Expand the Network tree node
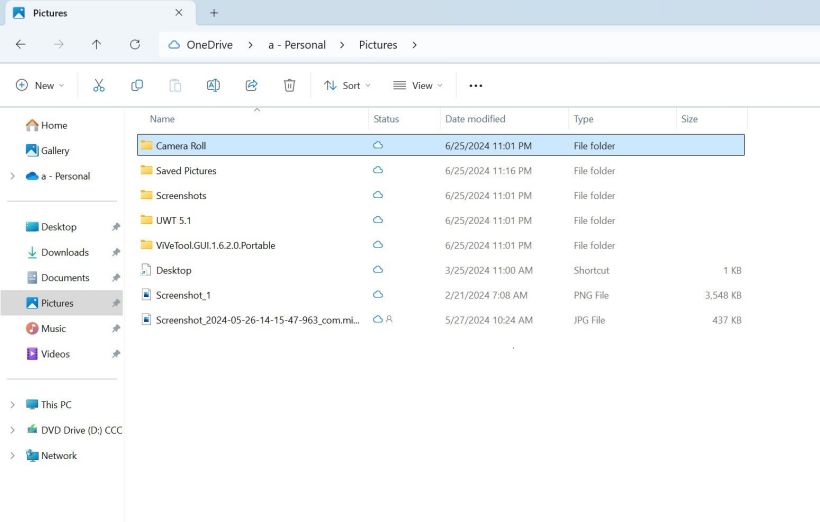The width and height of the screenshot is (820, 522). 12,456
